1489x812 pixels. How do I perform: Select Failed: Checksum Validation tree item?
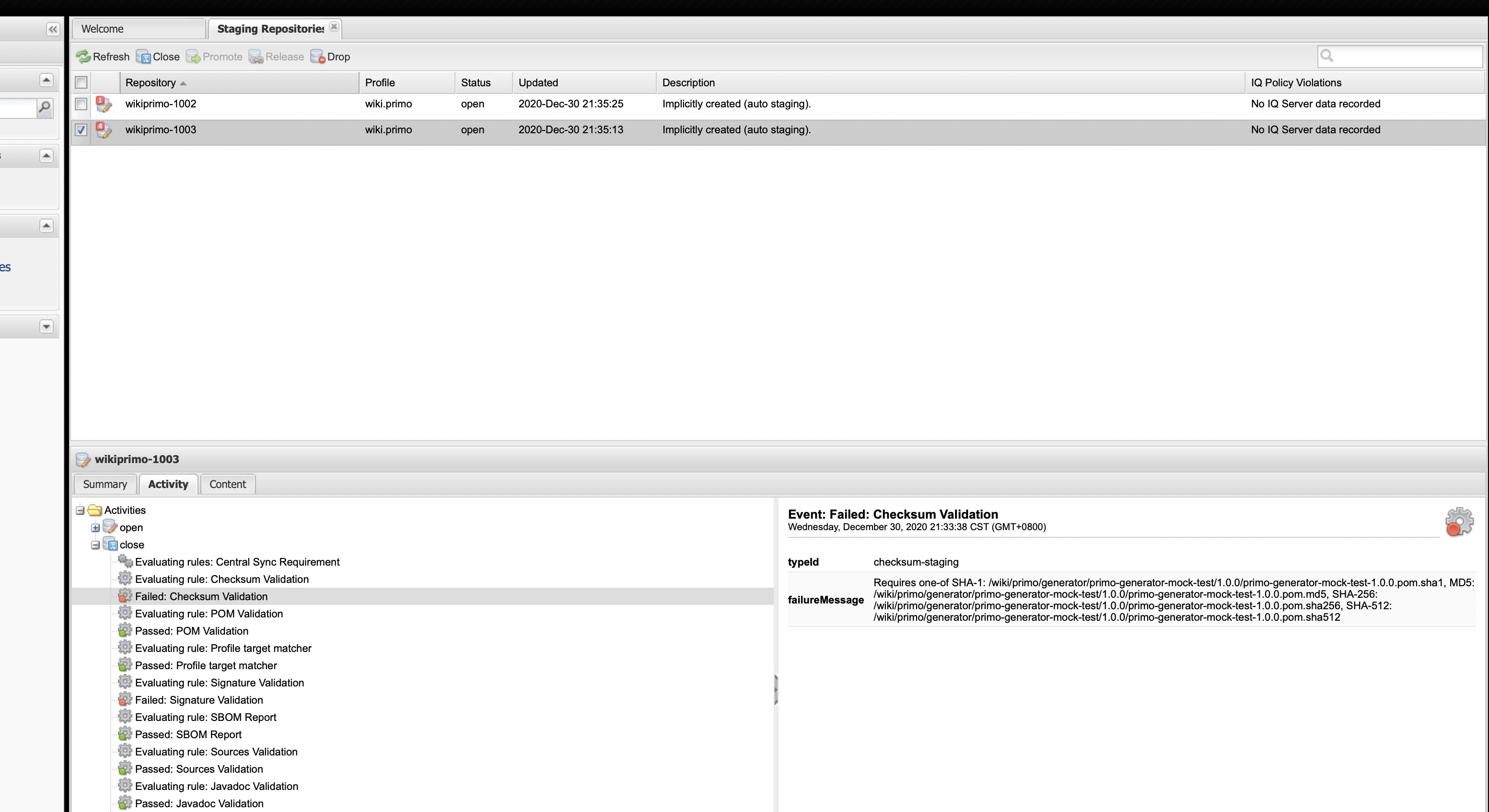coord(201,596)
